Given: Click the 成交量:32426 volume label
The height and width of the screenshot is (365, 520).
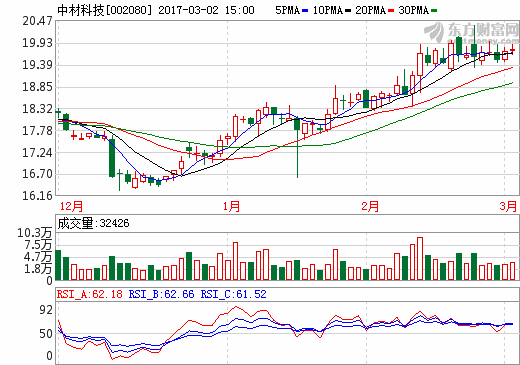Looking at the screenshot, I should pos(93,223).
